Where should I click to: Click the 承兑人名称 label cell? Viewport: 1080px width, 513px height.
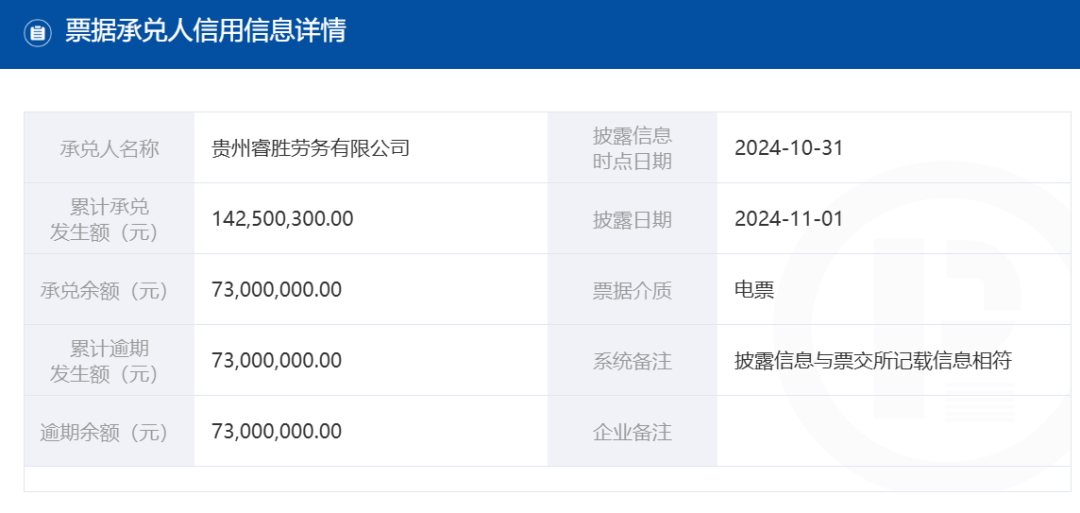[x=109, y=149]
